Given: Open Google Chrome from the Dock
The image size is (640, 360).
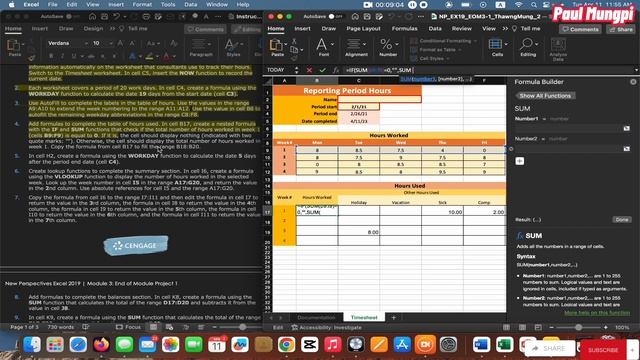Looking at the screenshot, I should (x=287, y=345).
